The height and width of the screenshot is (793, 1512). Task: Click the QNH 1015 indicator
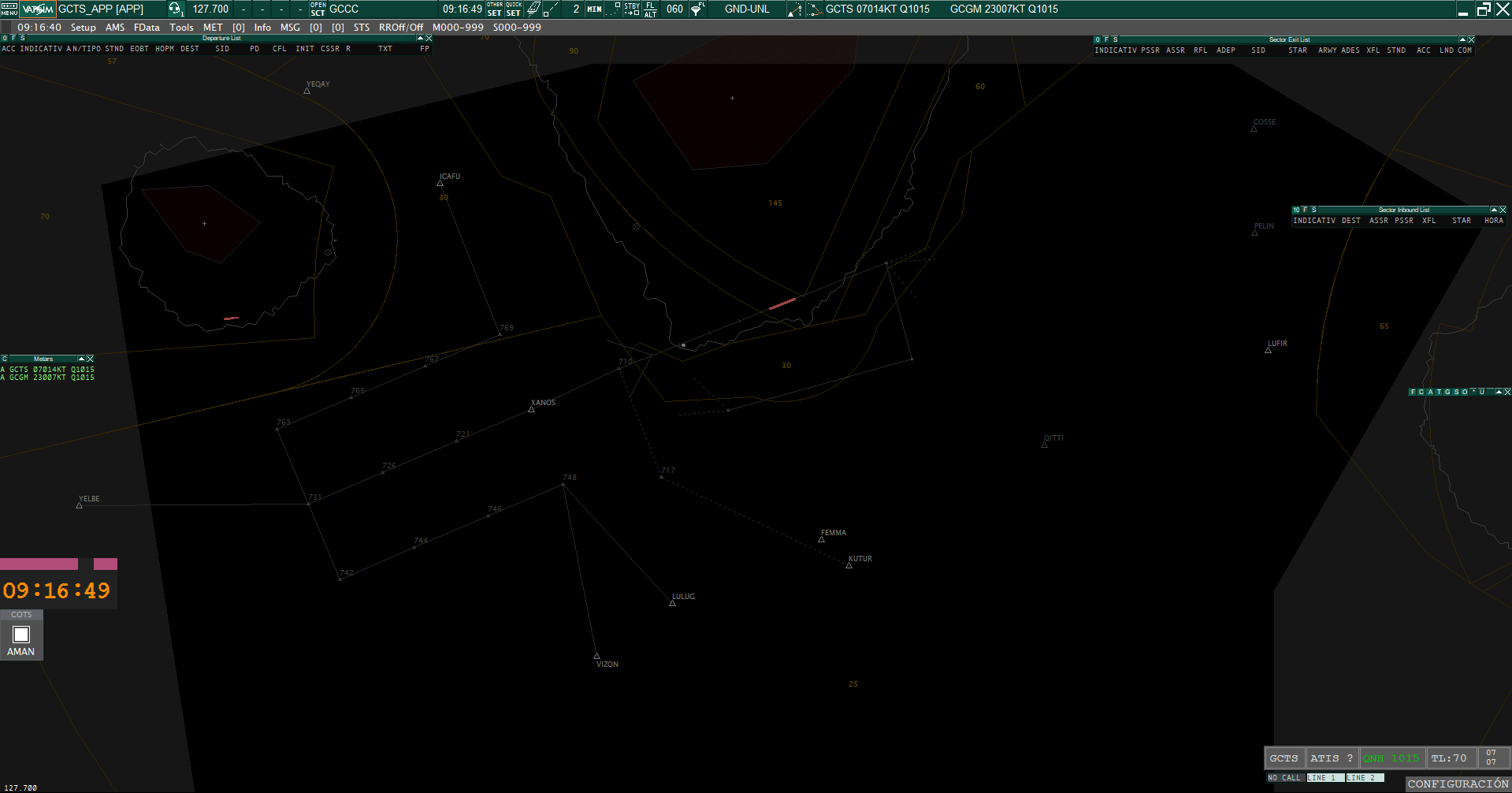tap(1392, 758)
